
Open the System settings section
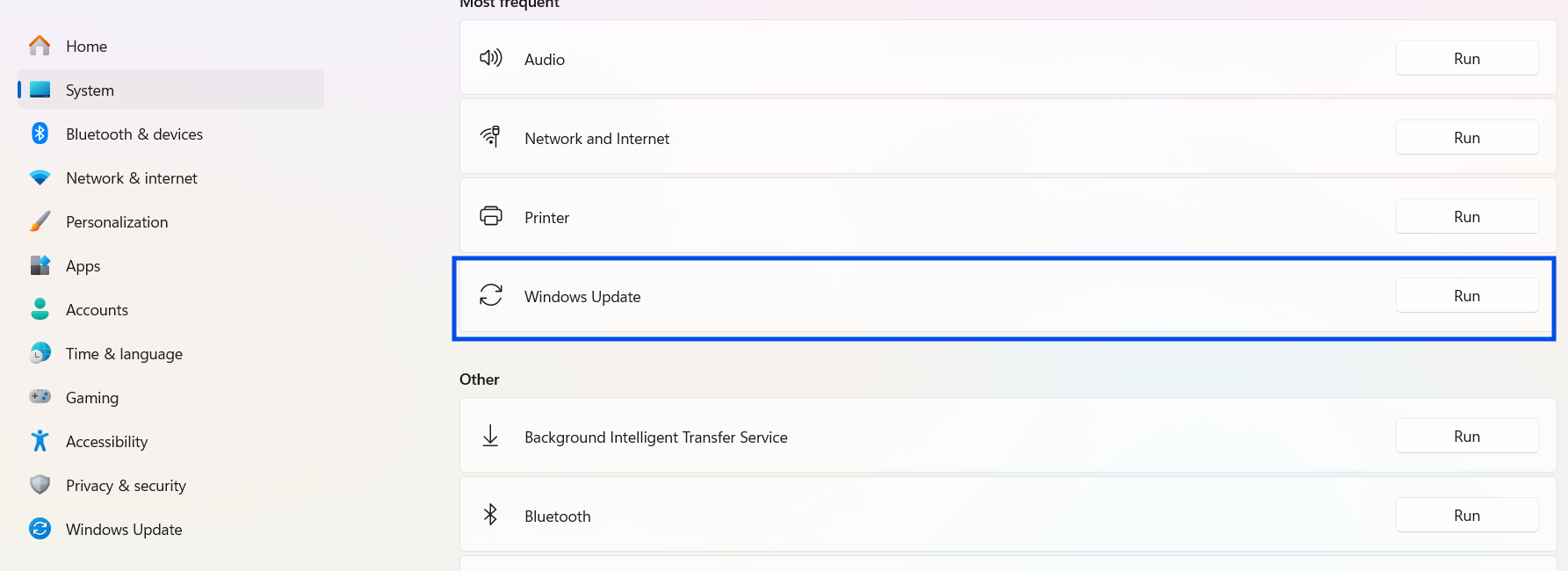point(90,90)
